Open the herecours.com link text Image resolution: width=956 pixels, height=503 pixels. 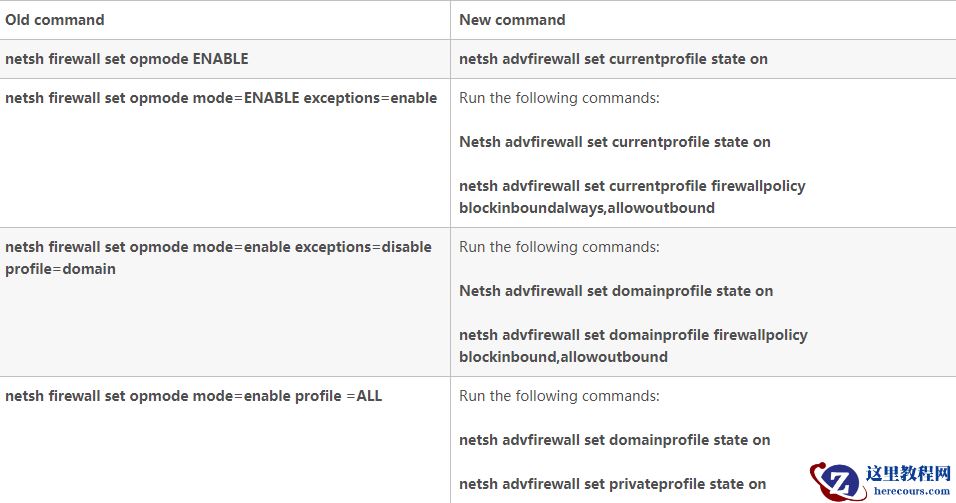(910, 491)
